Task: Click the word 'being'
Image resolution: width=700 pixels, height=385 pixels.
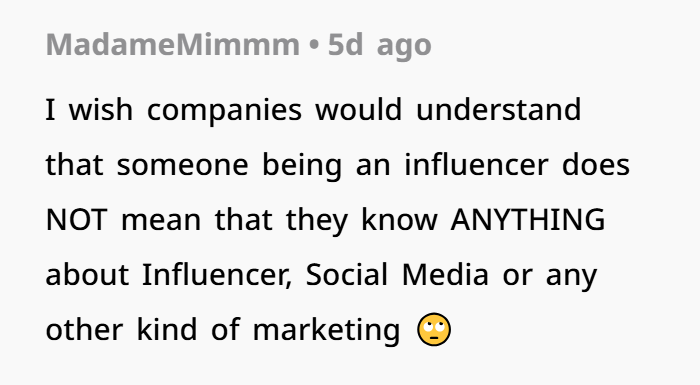Action: pyautogui.click(x=302, y=165)
